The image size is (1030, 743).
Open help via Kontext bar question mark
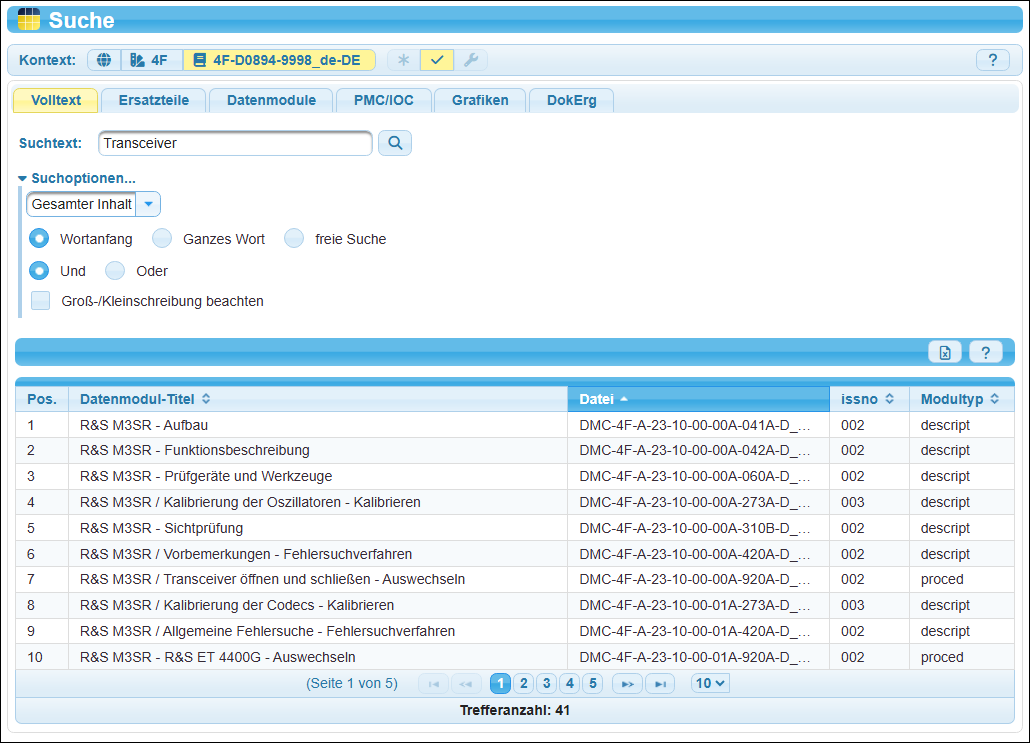click(993, 60)
